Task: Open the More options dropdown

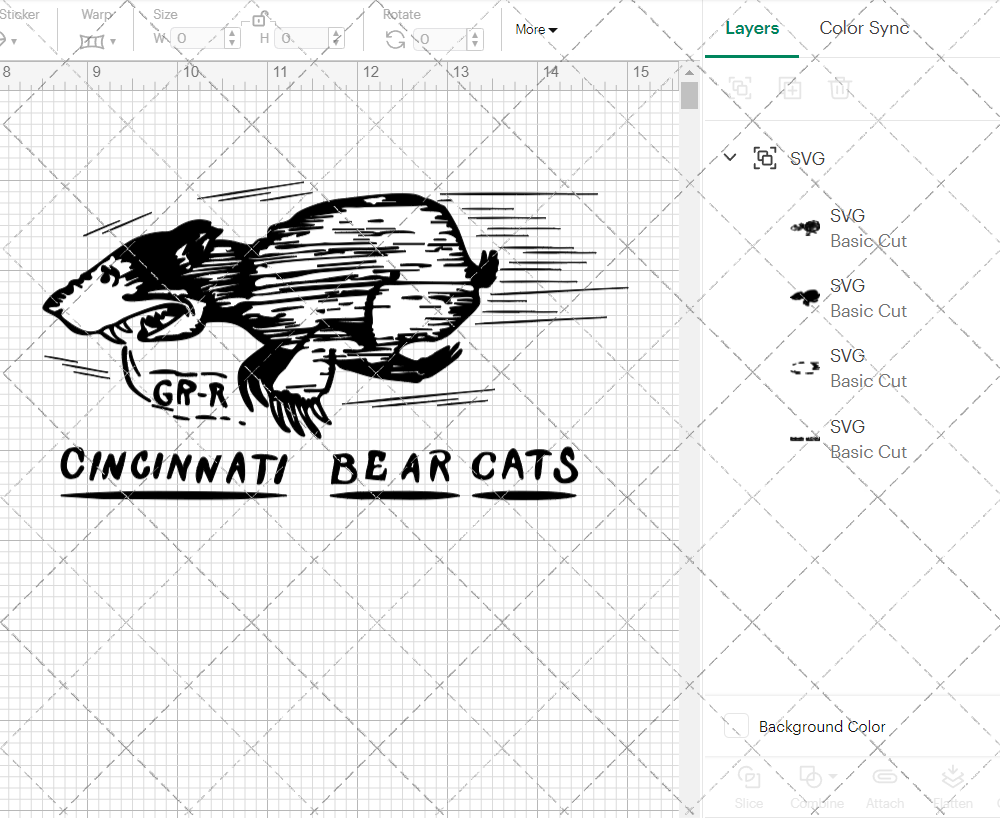Action: click(536, 30)
